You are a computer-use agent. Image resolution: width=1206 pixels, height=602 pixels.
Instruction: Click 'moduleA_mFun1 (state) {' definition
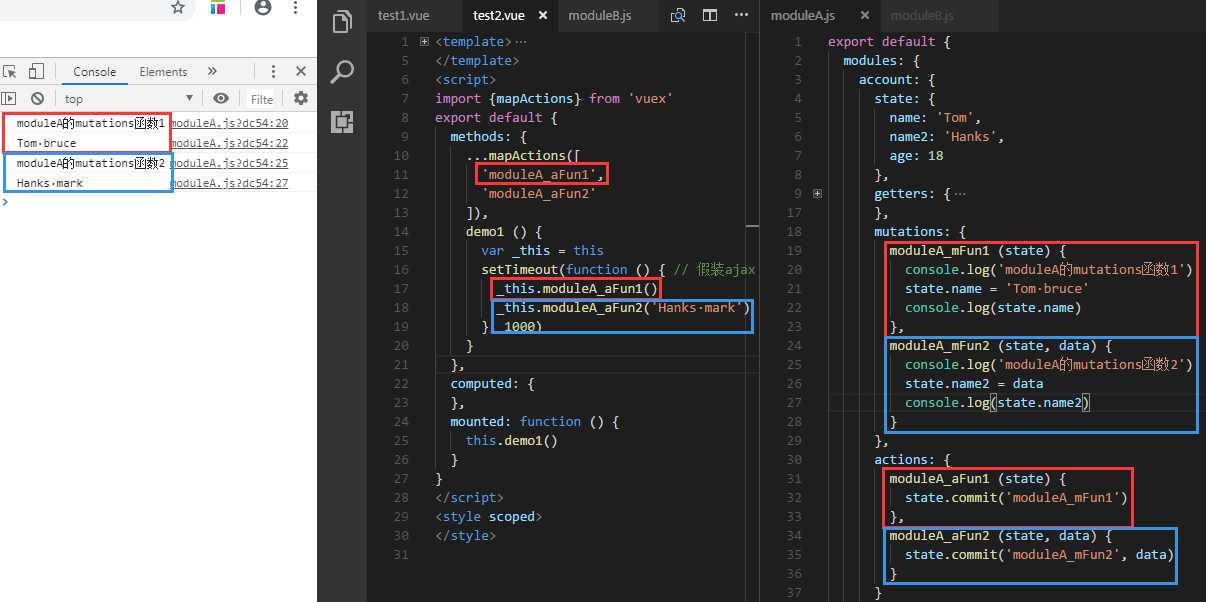click(978, 250)
